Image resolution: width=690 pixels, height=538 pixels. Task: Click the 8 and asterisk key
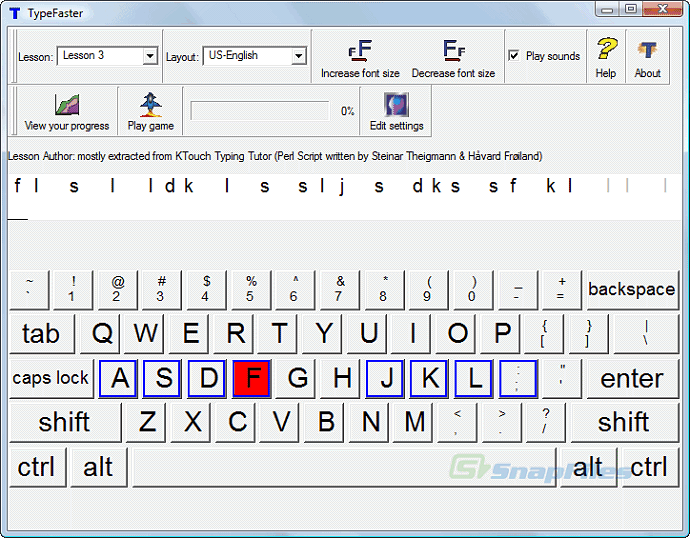tap(384, 290)
